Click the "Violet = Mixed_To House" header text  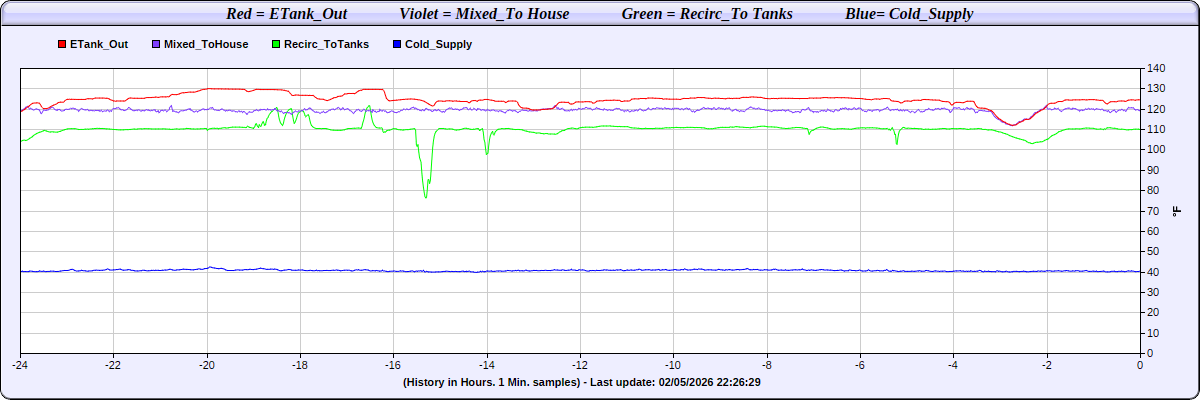coord(484,14)
